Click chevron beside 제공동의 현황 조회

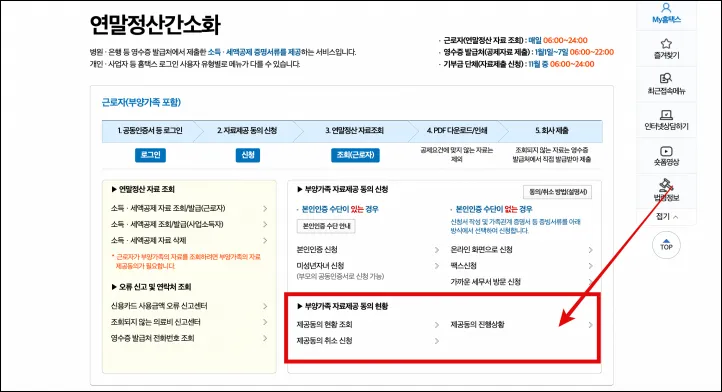[437, 325]
